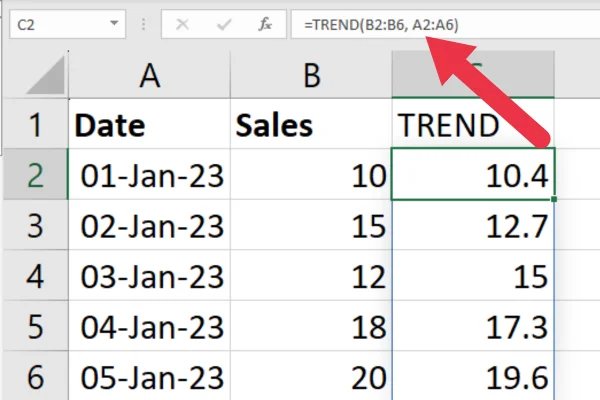Select column B header
Screen dimensions: 600x400
311,75
